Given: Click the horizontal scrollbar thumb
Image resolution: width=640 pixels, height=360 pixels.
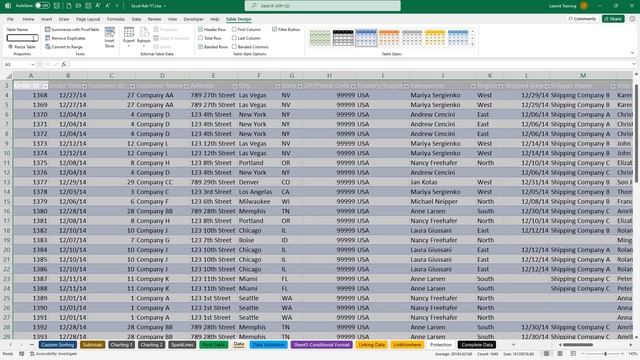Looking at the screenshot, I should click(578, 345).
